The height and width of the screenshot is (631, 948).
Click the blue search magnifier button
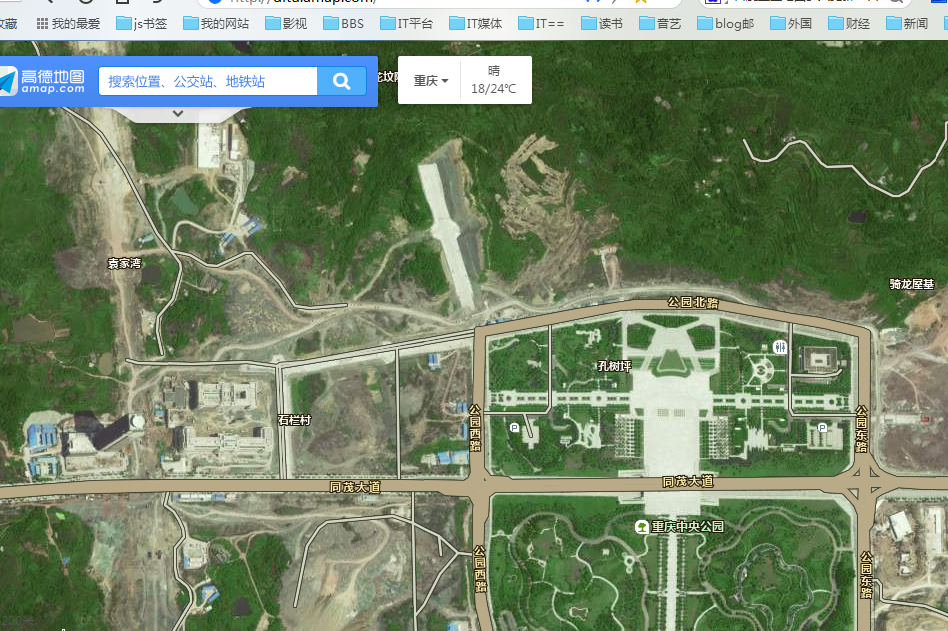(342, 82)
